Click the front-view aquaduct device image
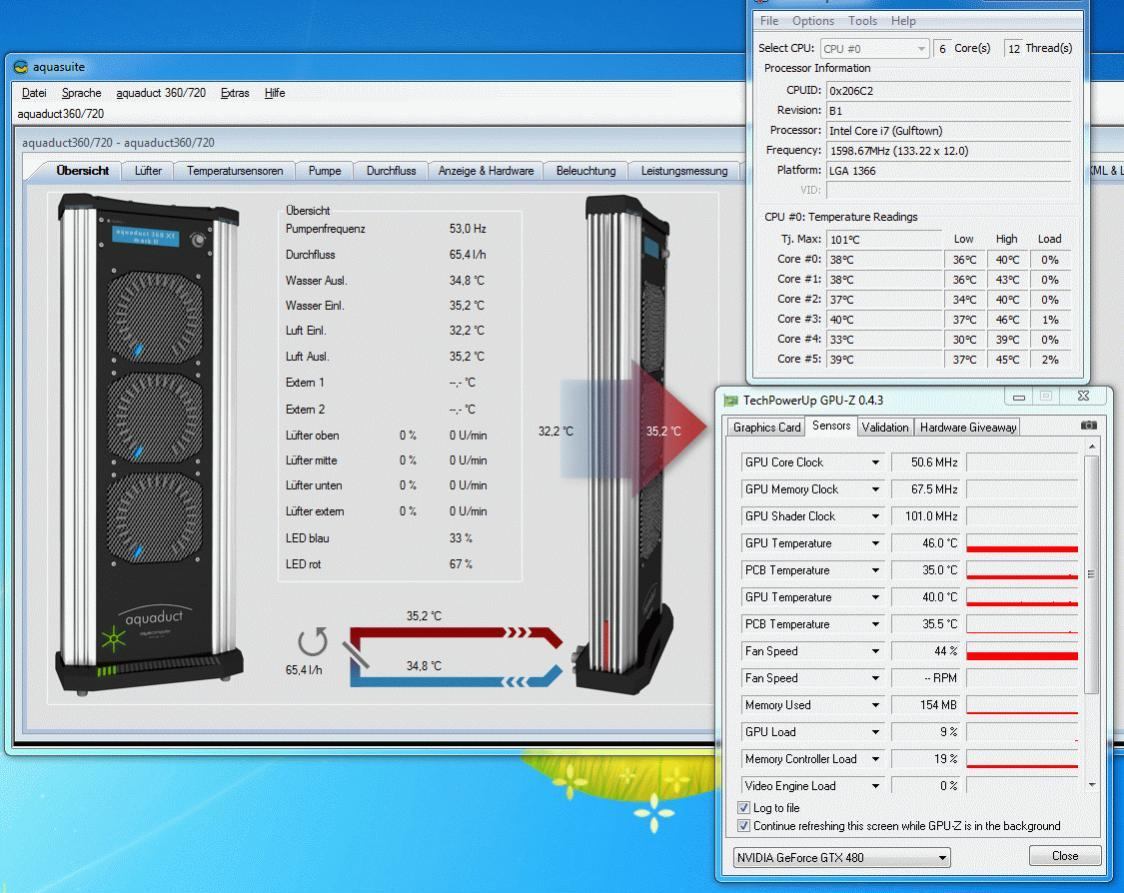Screen dimensions: 1124x893 coord(148,443)
